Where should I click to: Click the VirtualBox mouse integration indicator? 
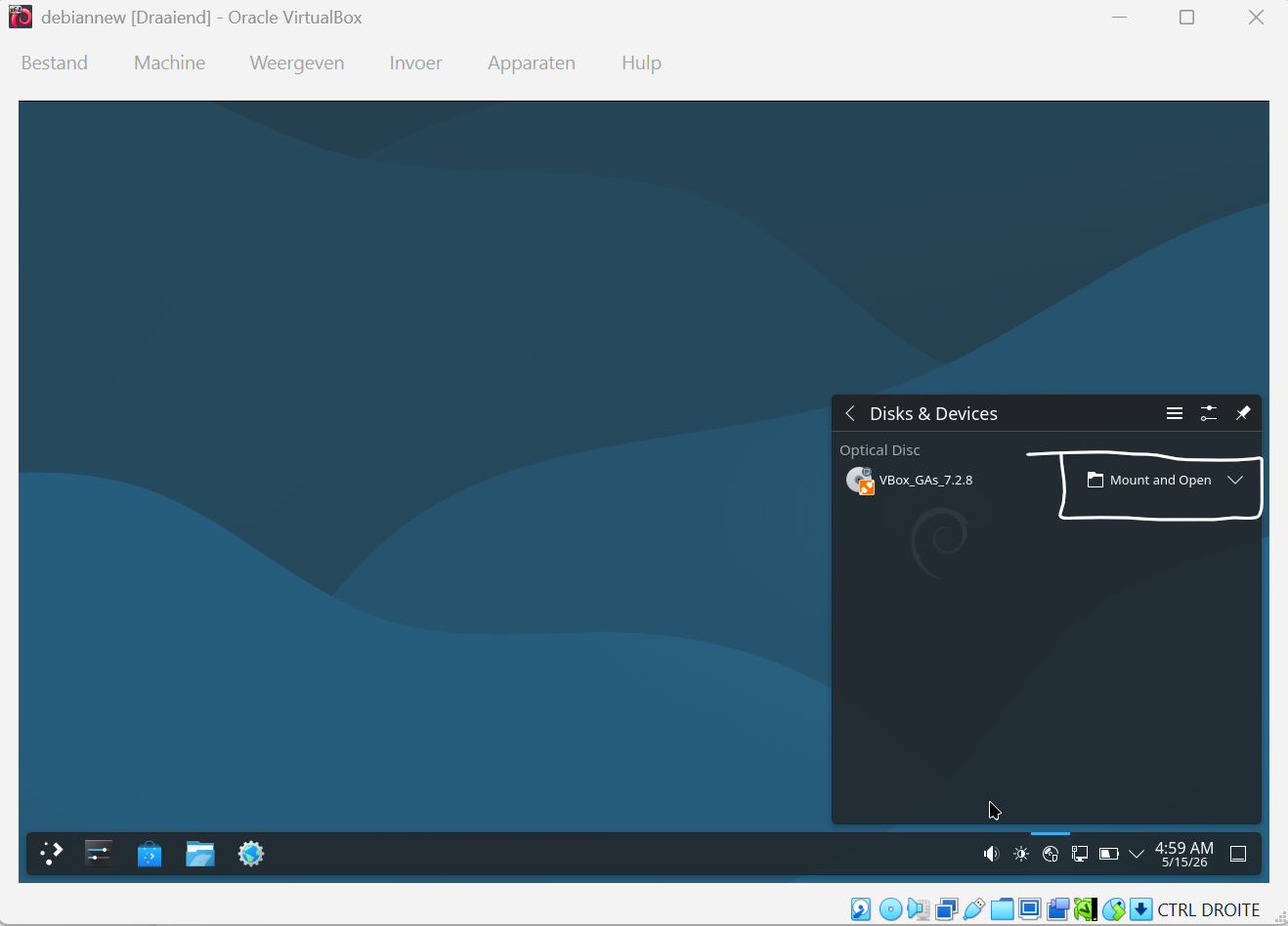(x=1113, y=909)
